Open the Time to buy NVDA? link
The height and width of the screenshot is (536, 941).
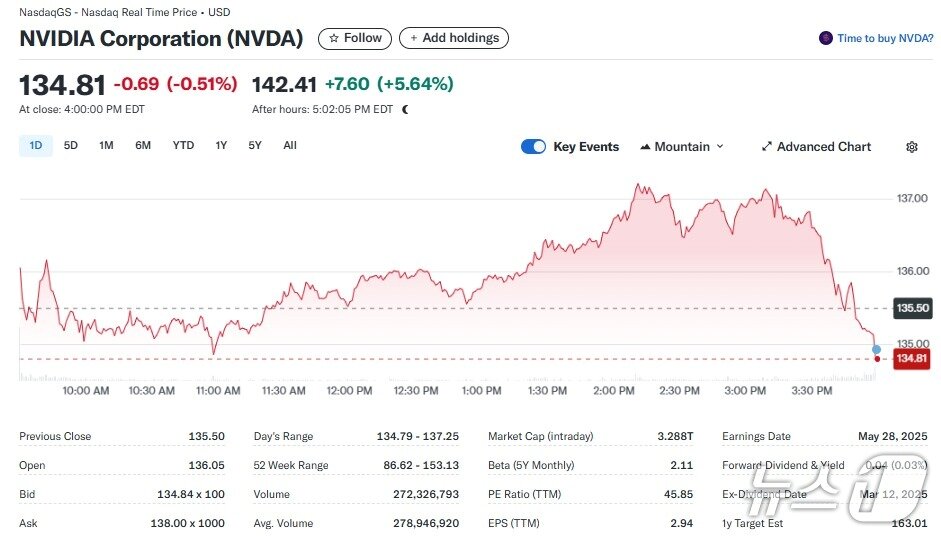[x=885, y=38]
